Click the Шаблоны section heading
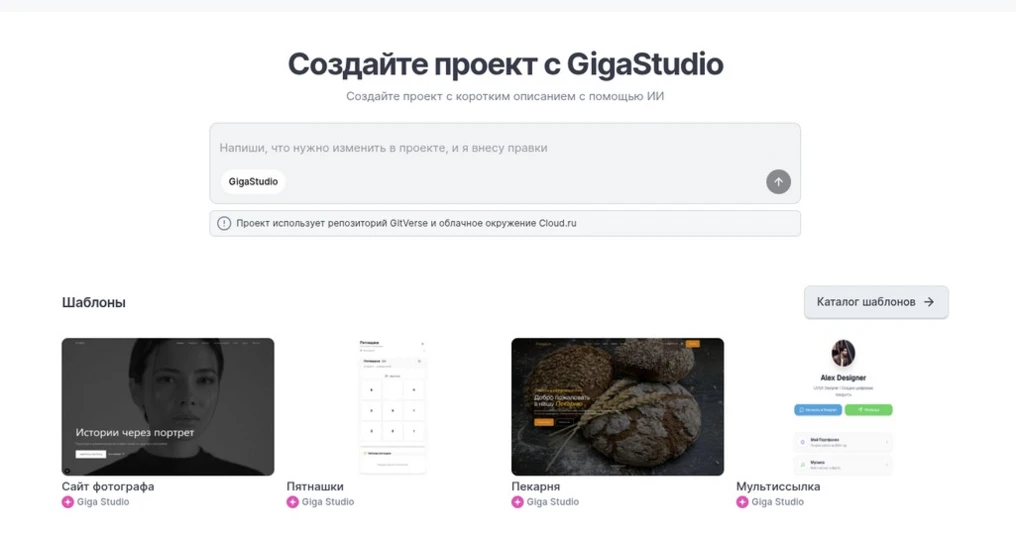This screenshot has width=1016, height=536. pos(94,303)
